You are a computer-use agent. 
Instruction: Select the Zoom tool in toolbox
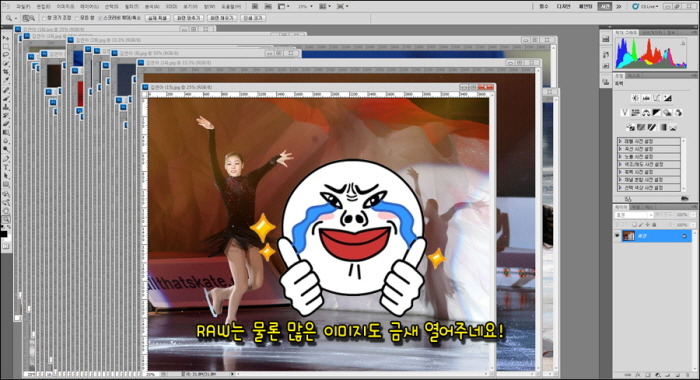point(6,219)
